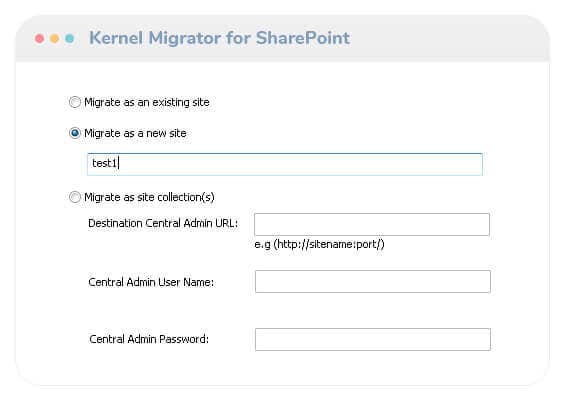Click the 'Migrate as site collection(s)' label text

tap(149, 197)
